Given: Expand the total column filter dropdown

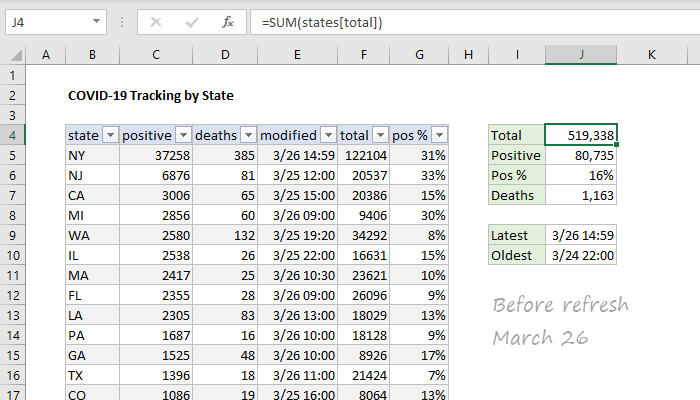Looking at the screenshot, I should coord(378,135).
